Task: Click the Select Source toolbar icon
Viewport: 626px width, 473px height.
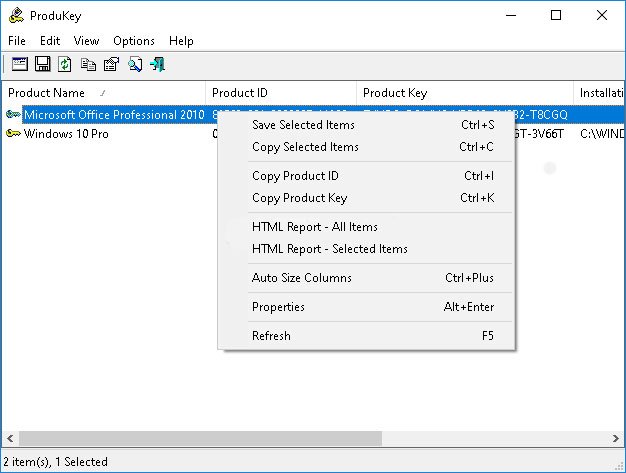Action: [x=19, y=65]
